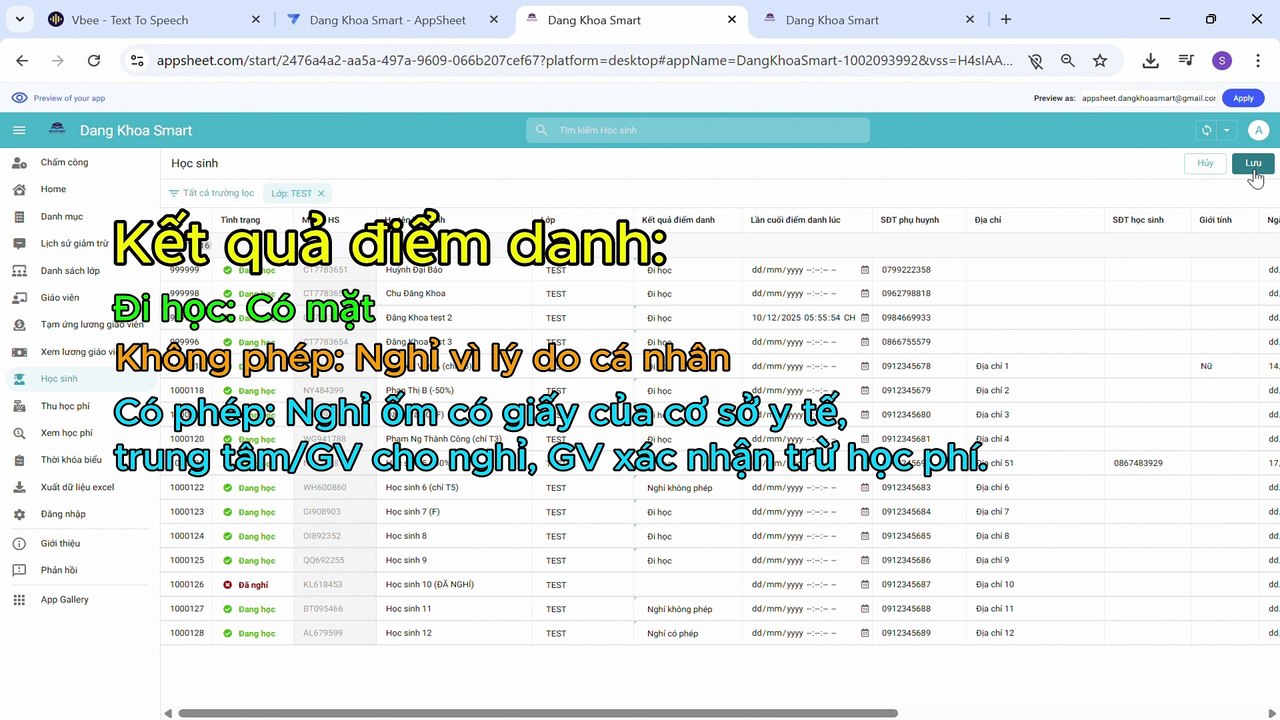Open Tất cả trường lọc filter options
This screenshot has width=1280, height=720.
pyautogui.click(x=211, y=193)
